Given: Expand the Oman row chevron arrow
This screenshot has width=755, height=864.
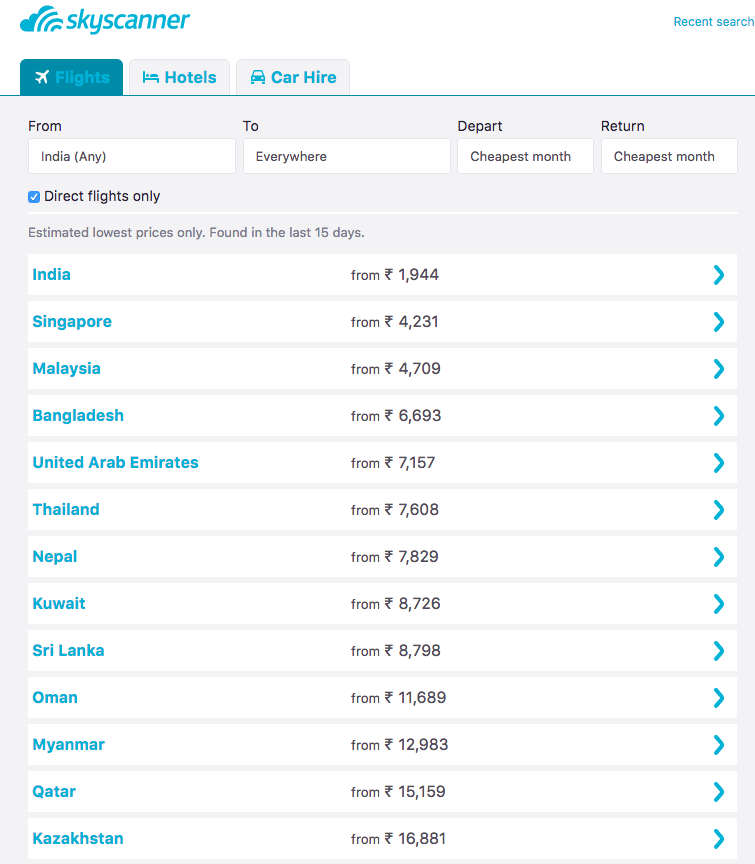Looking at the screenshot, I should [719, 698].
